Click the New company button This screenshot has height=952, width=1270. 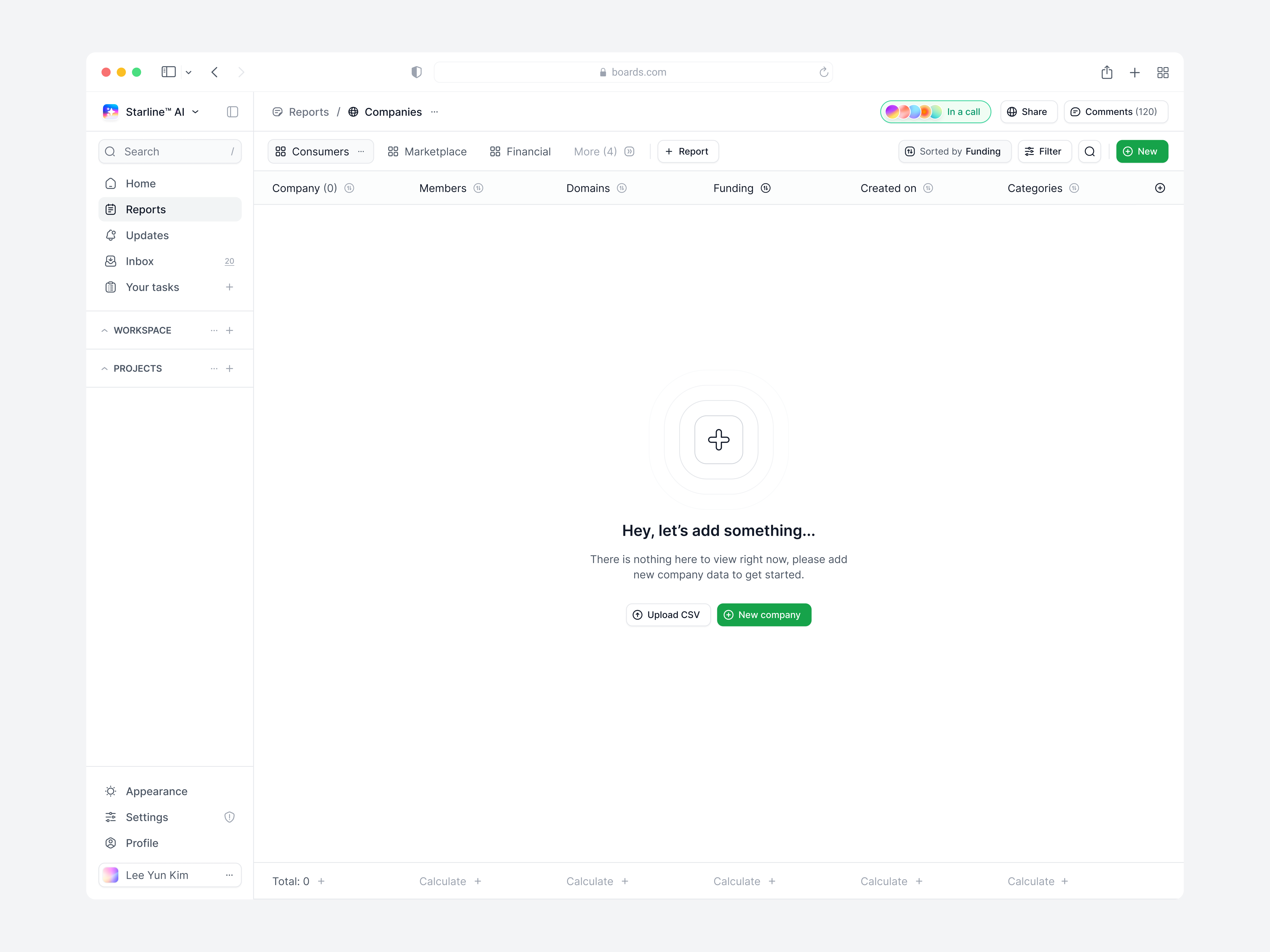tap(764, 614)
